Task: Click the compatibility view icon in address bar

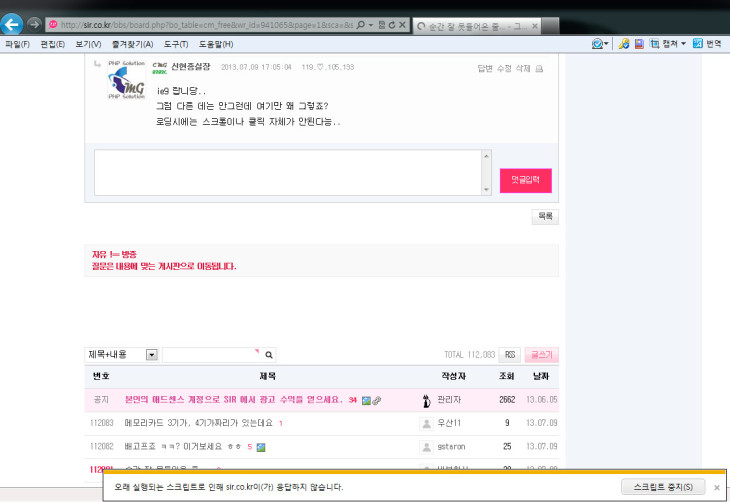Action: point(381,25)
